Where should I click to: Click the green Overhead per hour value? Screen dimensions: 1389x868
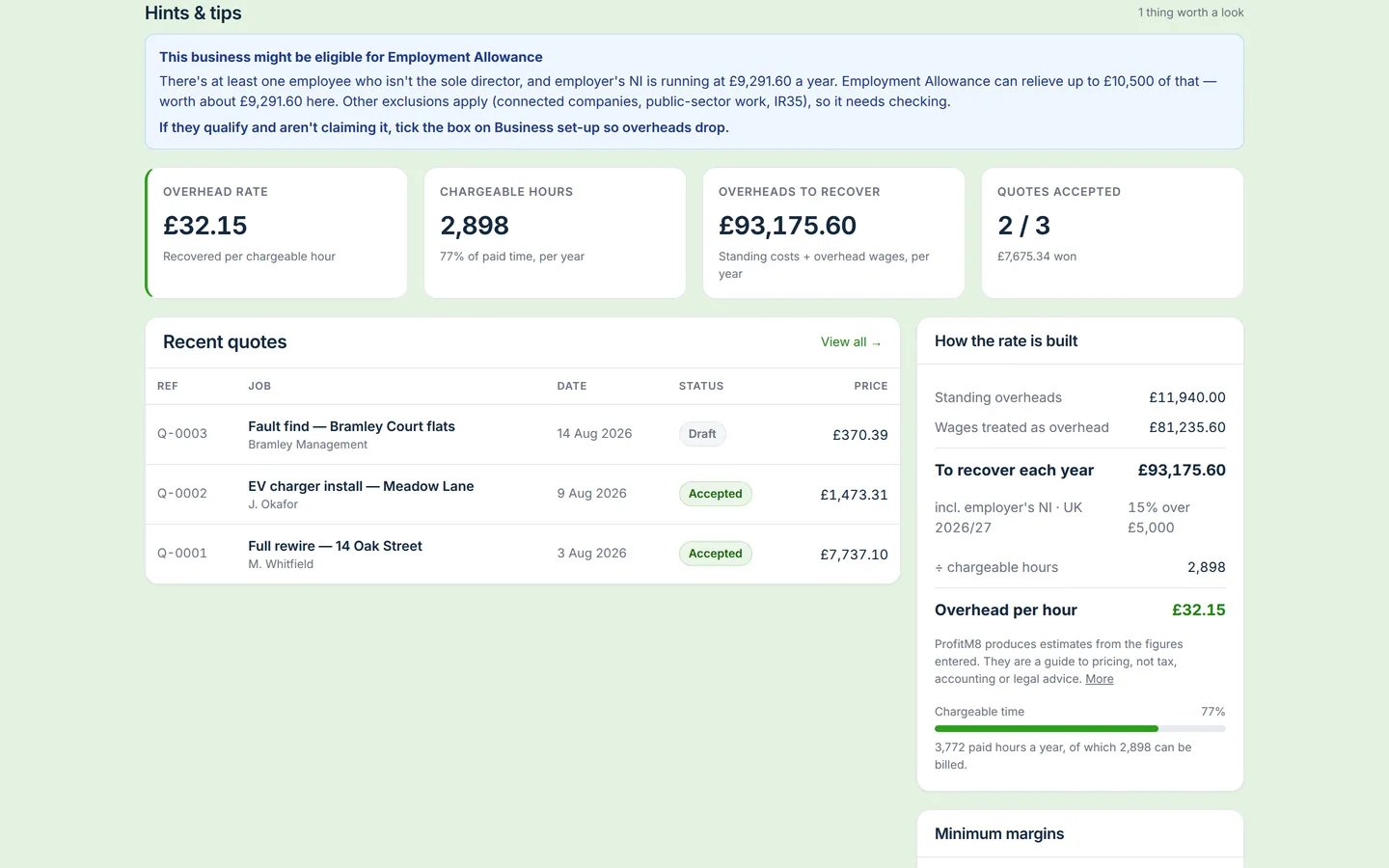[x=1198, y=610]
